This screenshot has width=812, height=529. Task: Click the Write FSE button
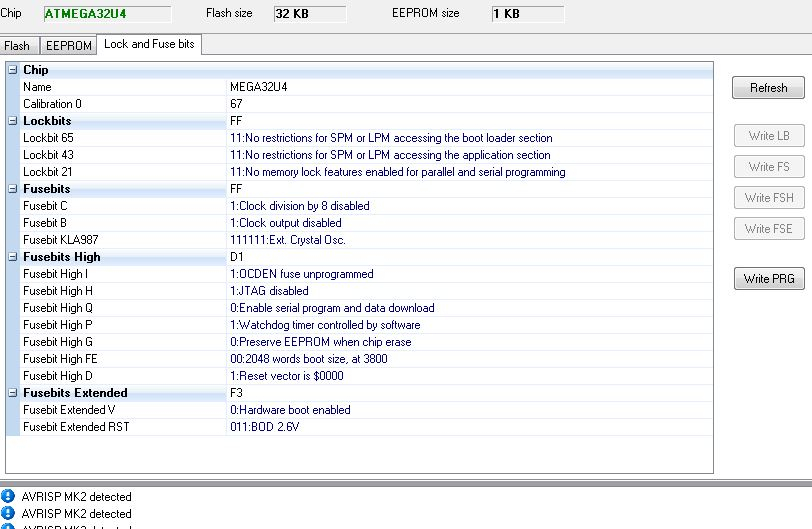pyautogui.click(x=769, y=229)
